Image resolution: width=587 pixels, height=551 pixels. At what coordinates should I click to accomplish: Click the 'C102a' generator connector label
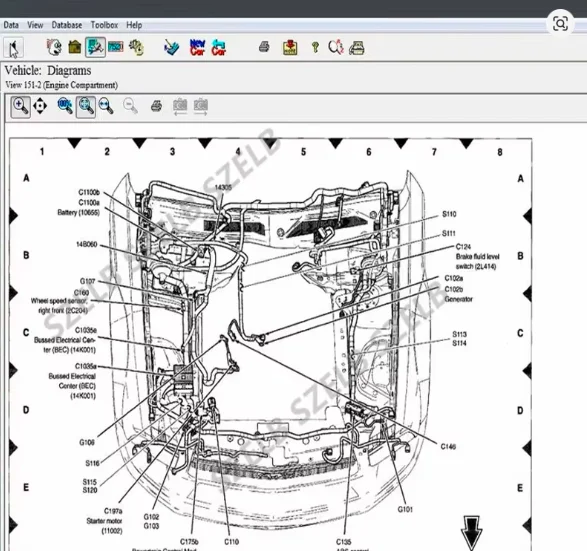point(454,278)
